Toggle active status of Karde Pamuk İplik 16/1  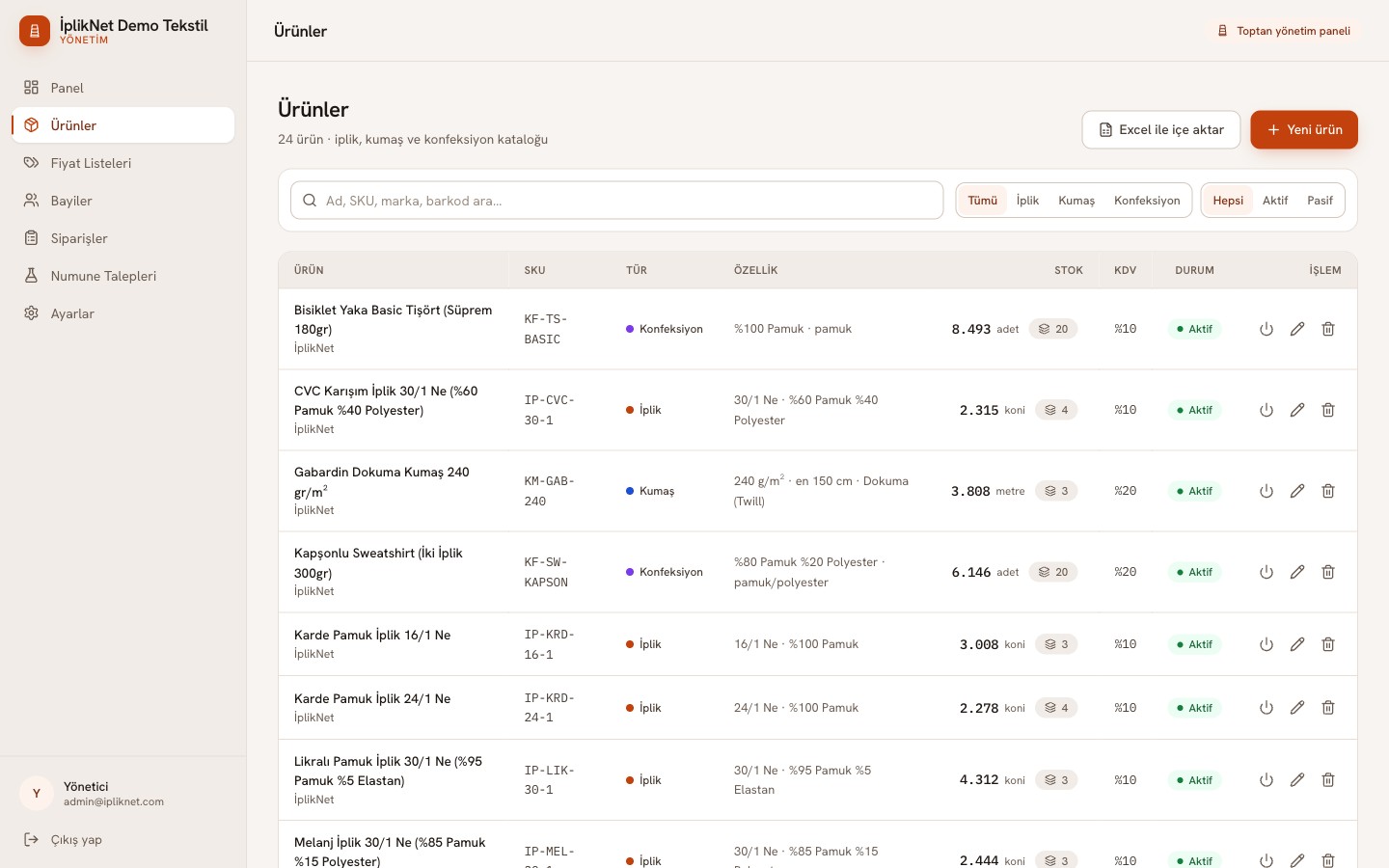click(1266, 644)
